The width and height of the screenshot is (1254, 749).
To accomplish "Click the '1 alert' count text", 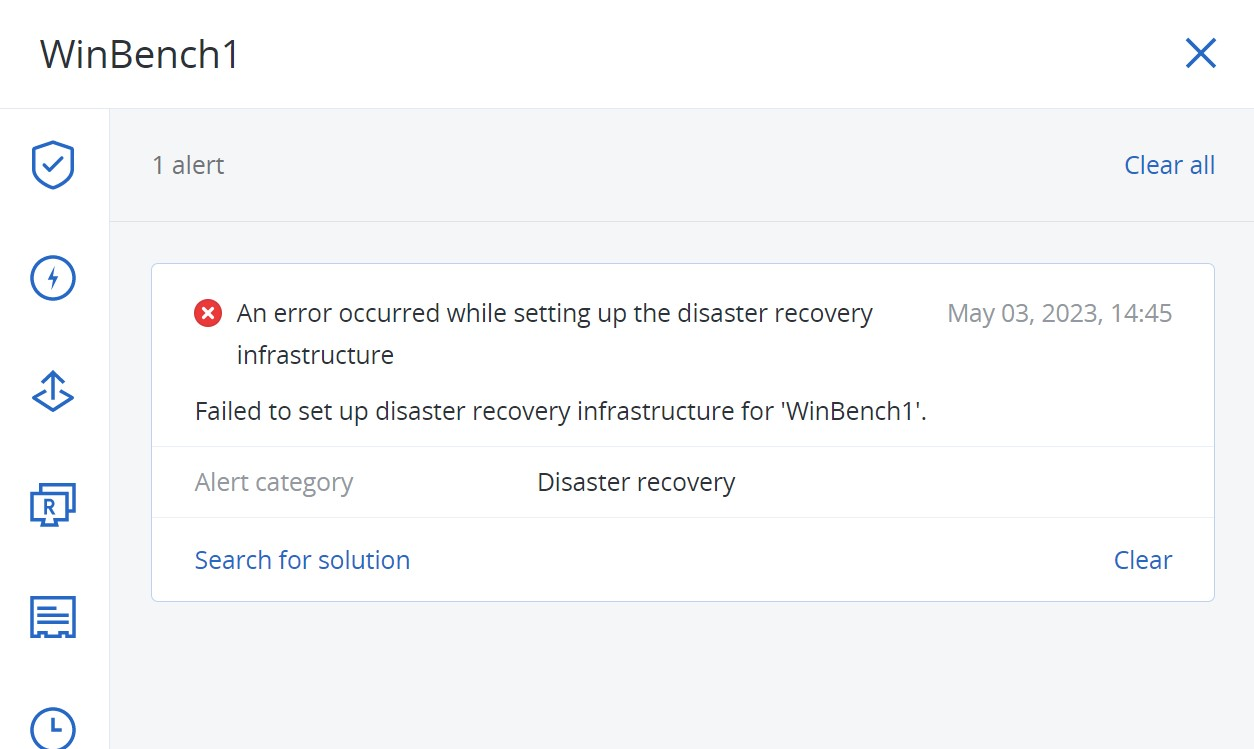I will click(x=188, y=165).
